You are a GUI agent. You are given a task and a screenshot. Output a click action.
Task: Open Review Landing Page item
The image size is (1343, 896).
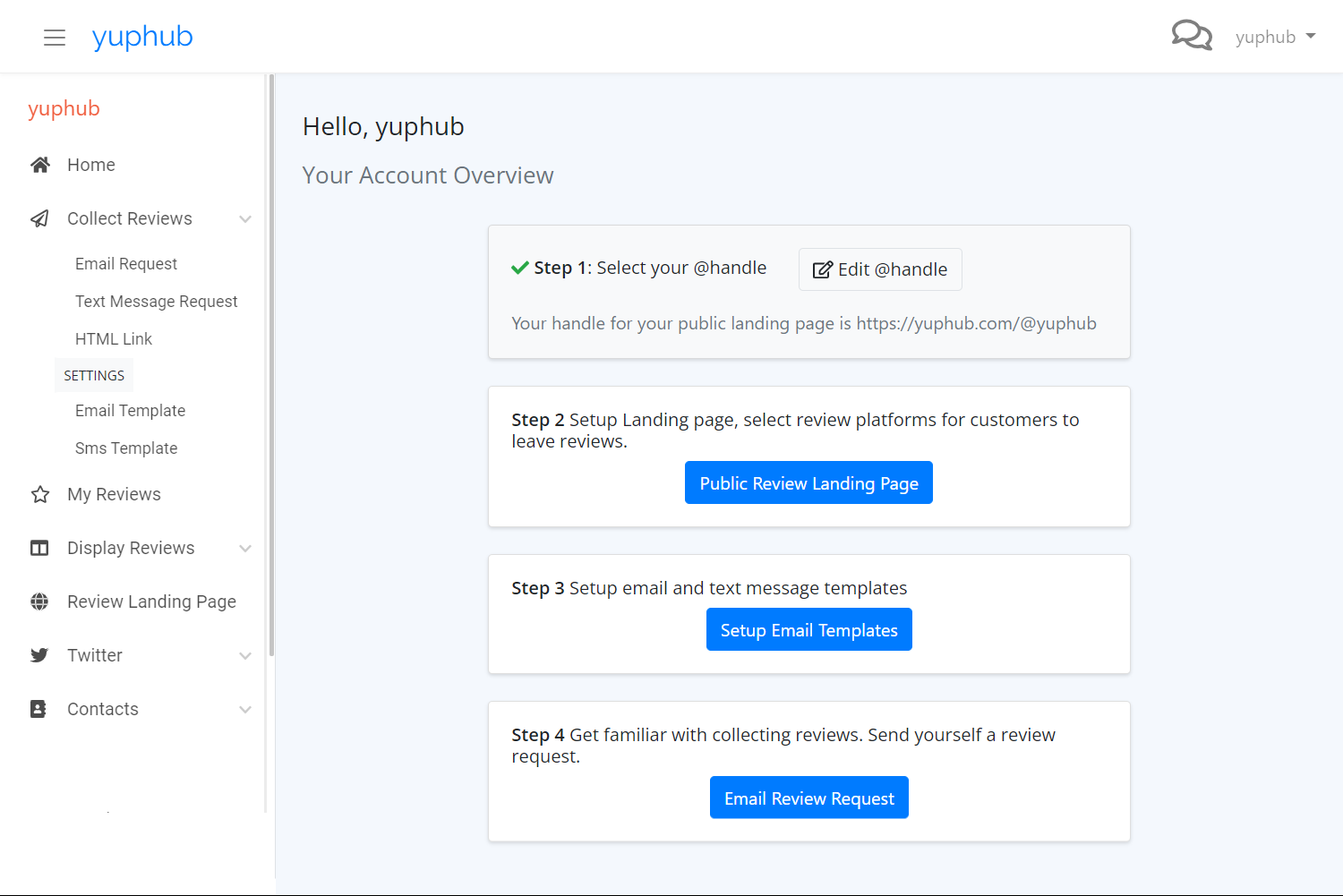coord(152,602)
